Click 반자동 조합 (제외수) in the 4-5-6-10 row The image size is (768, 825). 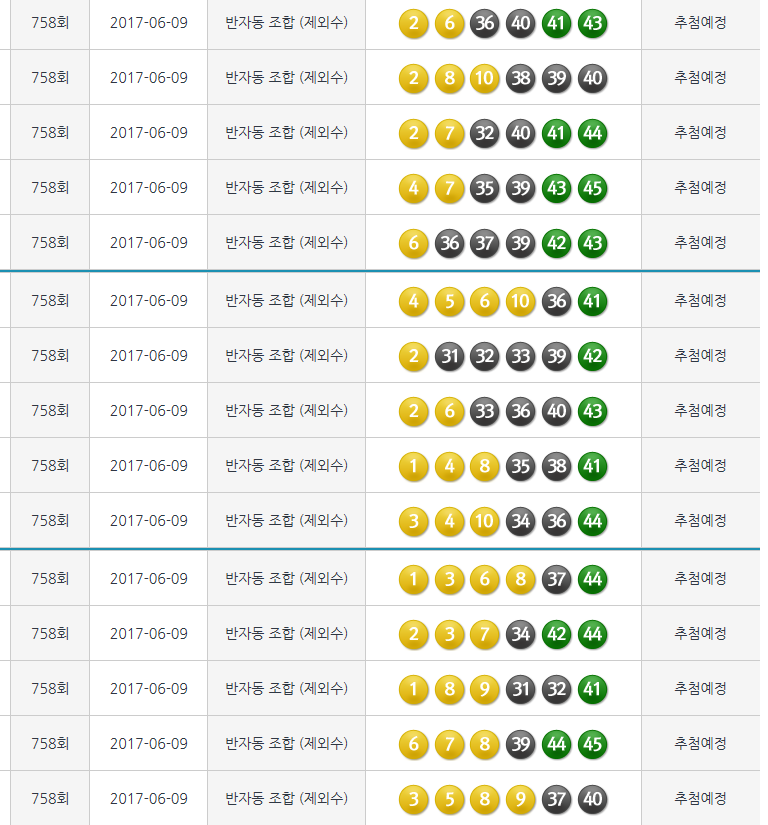[x=286, y=301]
